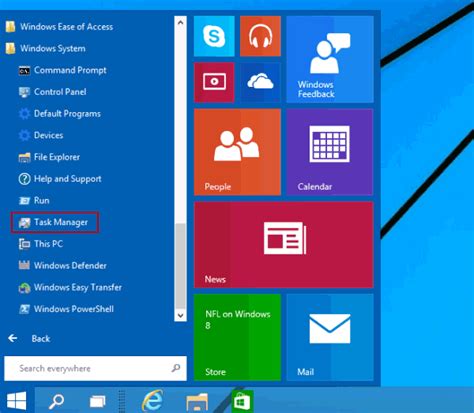Open the Skype tile

(214, 36)
